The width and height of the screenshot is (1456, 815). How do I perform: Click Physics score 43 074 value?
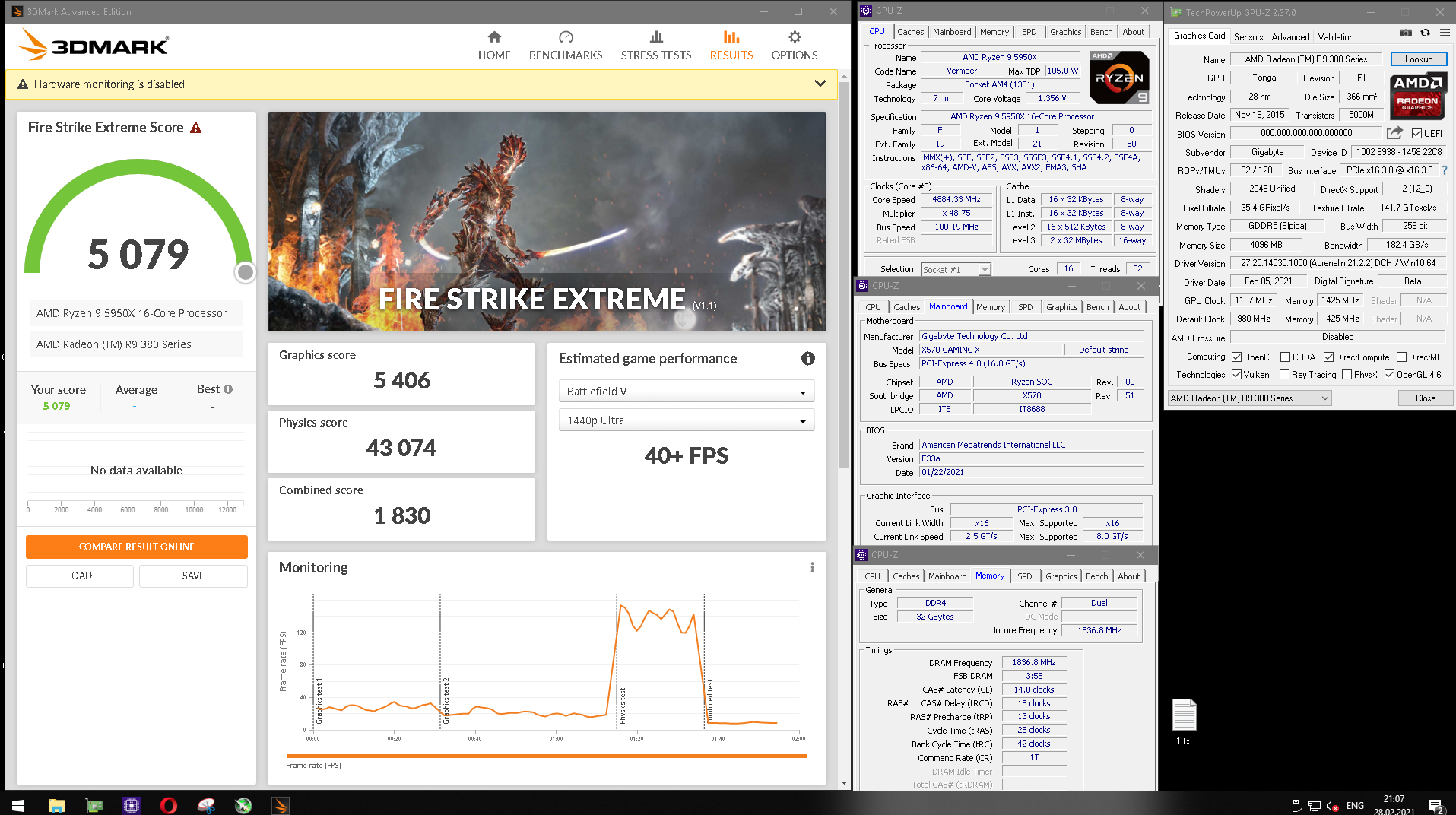pyautogui.click(x=401, y=448)
